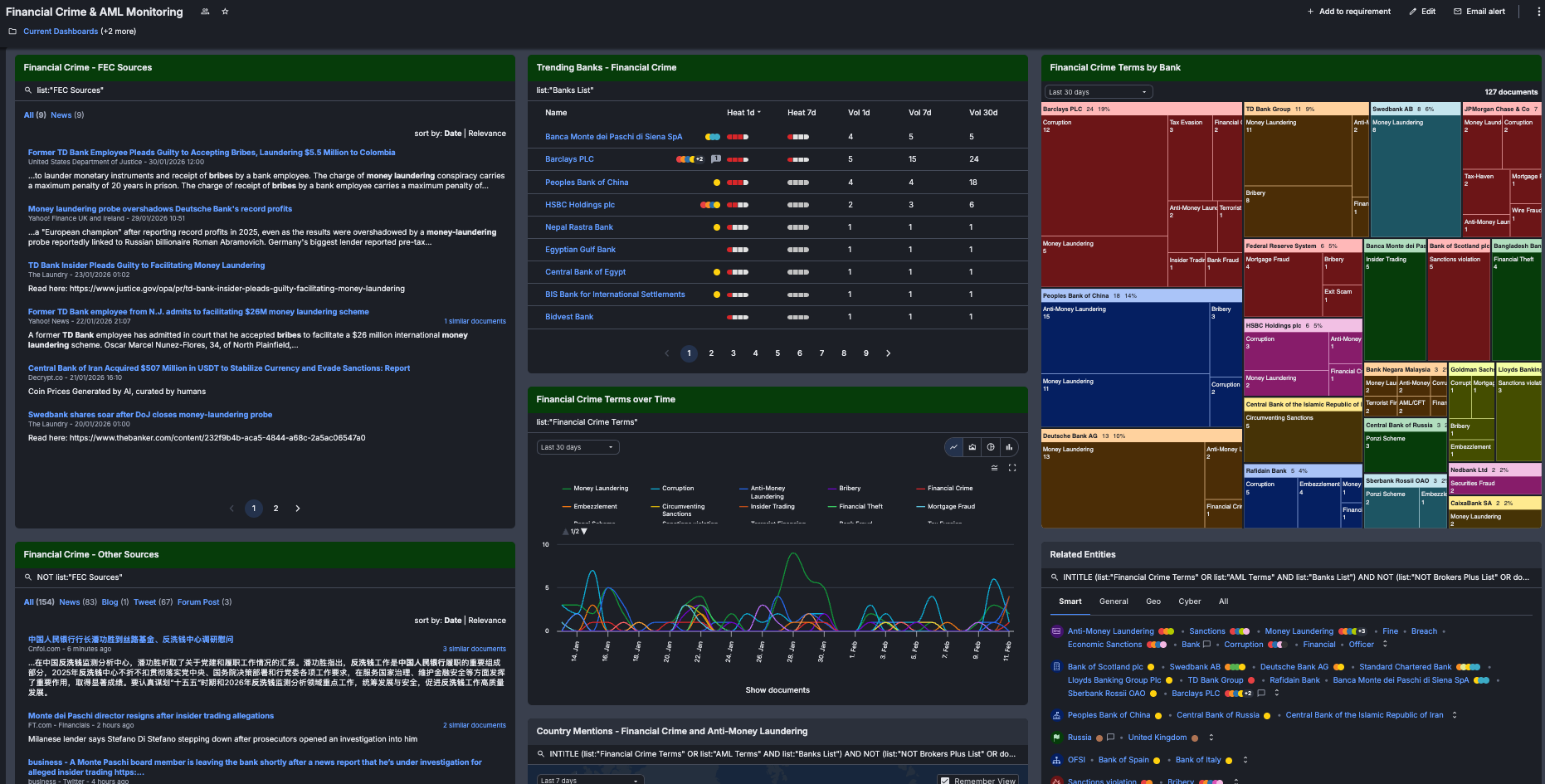Toggle Mortgage Fraud series in chart legend
Screen dimensions: 1545x784
(946, 507)
